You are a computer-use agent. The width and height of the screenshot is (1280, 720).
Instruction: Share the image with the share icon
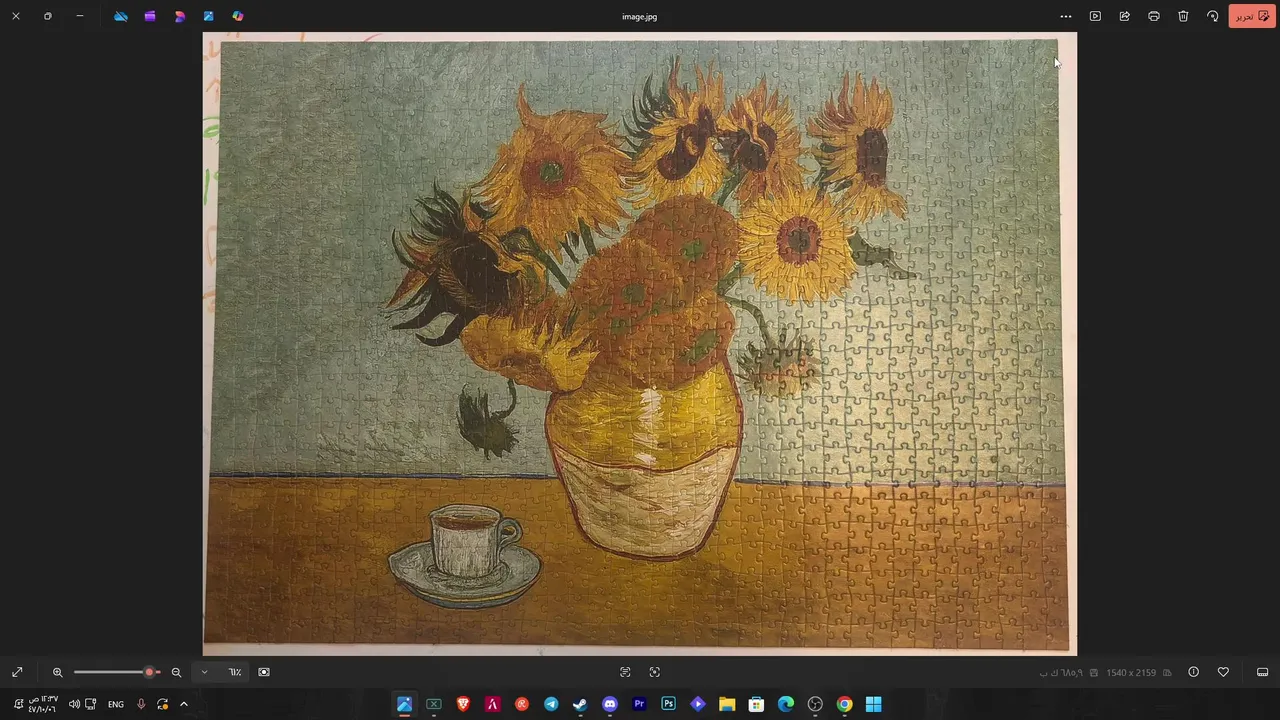coord(1124,16)
